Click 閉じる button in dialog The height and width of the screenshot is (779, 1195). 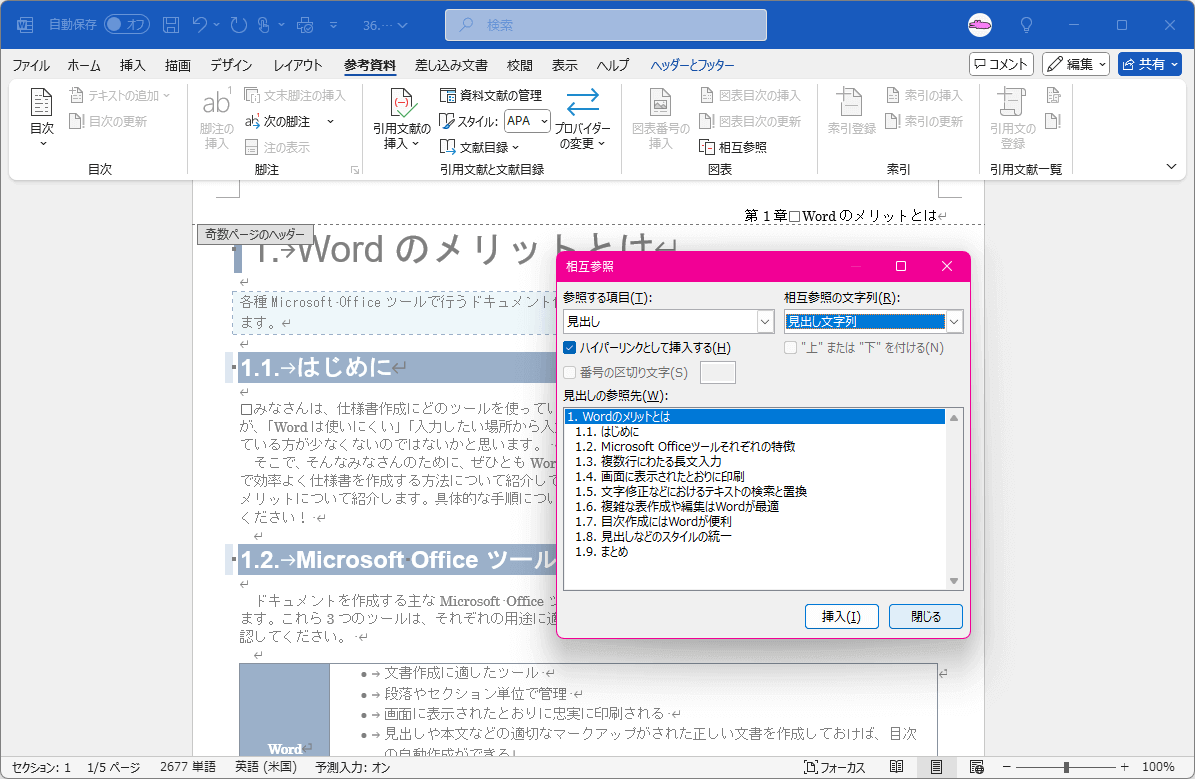coord(926,617)
